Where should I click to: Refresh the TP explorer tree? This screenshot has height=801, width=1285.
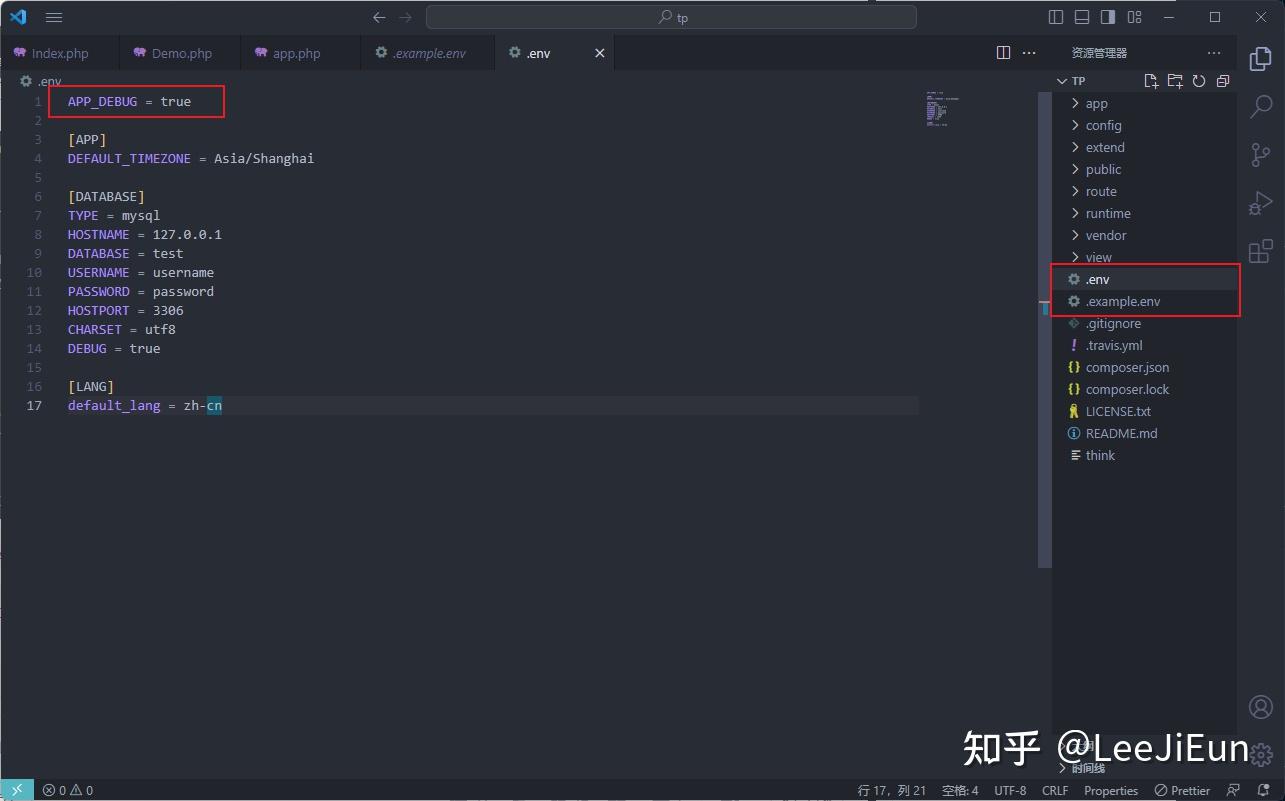pos(1198,80)
